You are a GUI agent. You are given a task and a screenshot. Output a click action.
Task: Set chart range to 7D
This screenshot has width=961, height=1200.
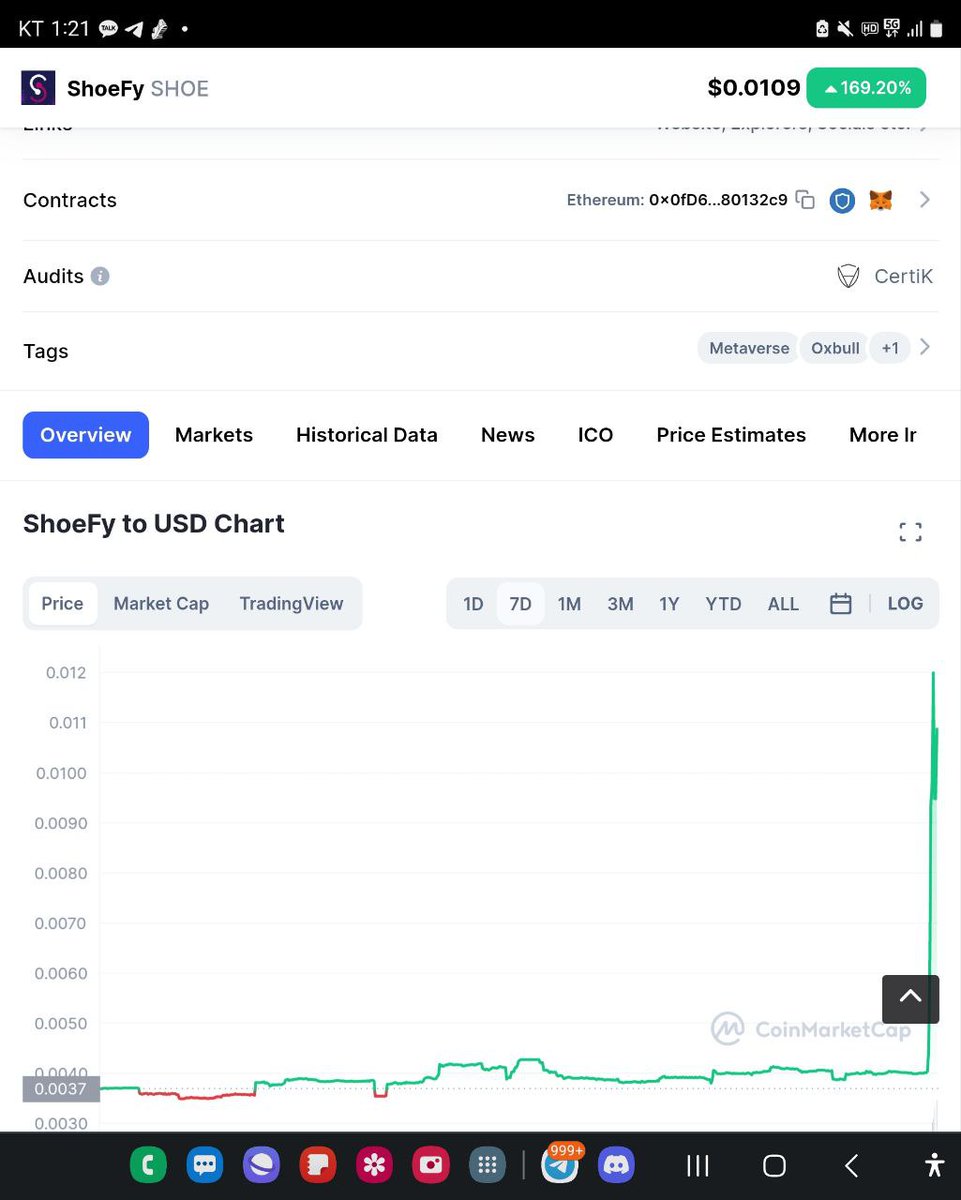click(520, 604)
